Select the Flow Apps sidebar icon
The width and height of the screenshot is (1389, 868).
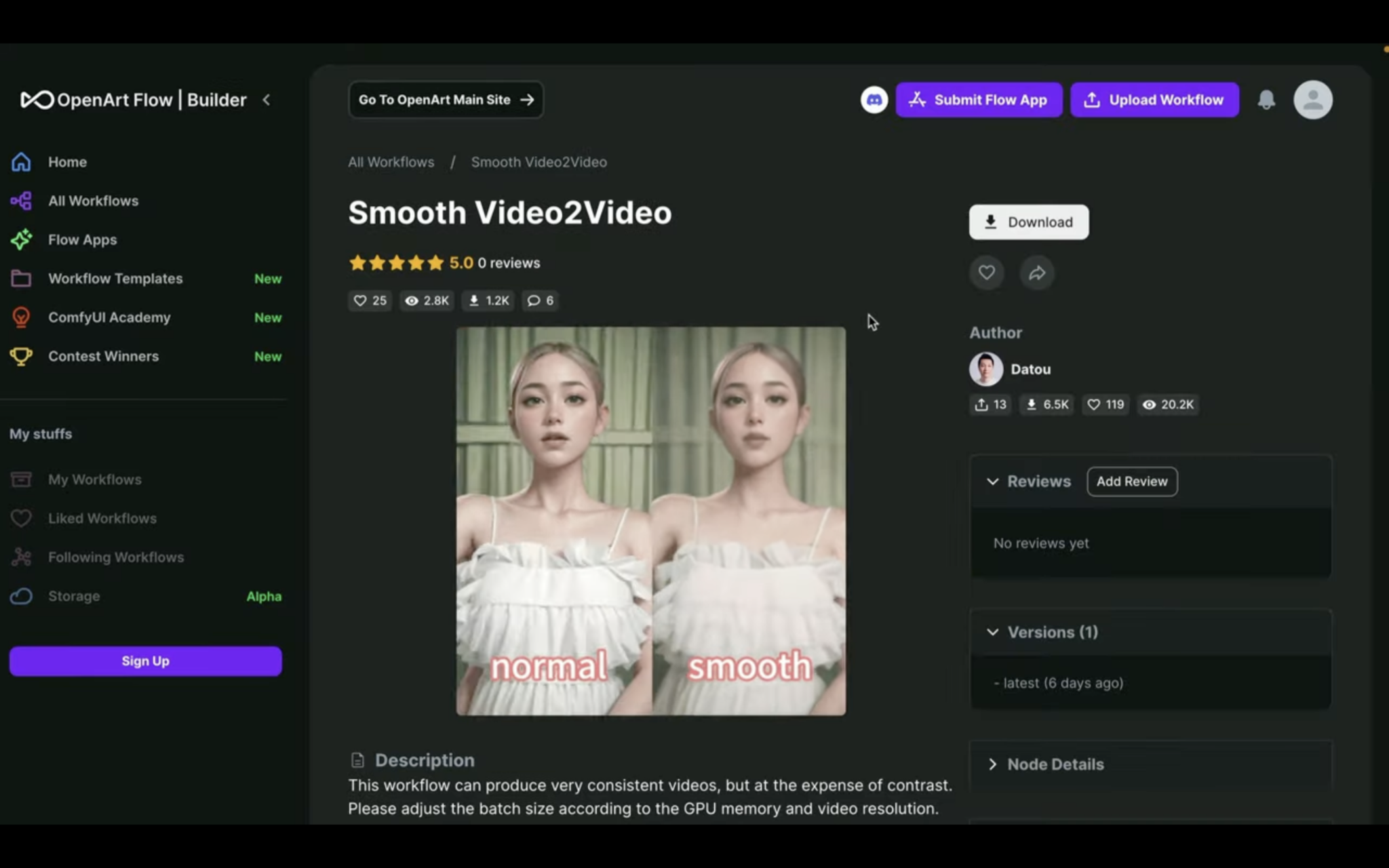pos(21,239)
